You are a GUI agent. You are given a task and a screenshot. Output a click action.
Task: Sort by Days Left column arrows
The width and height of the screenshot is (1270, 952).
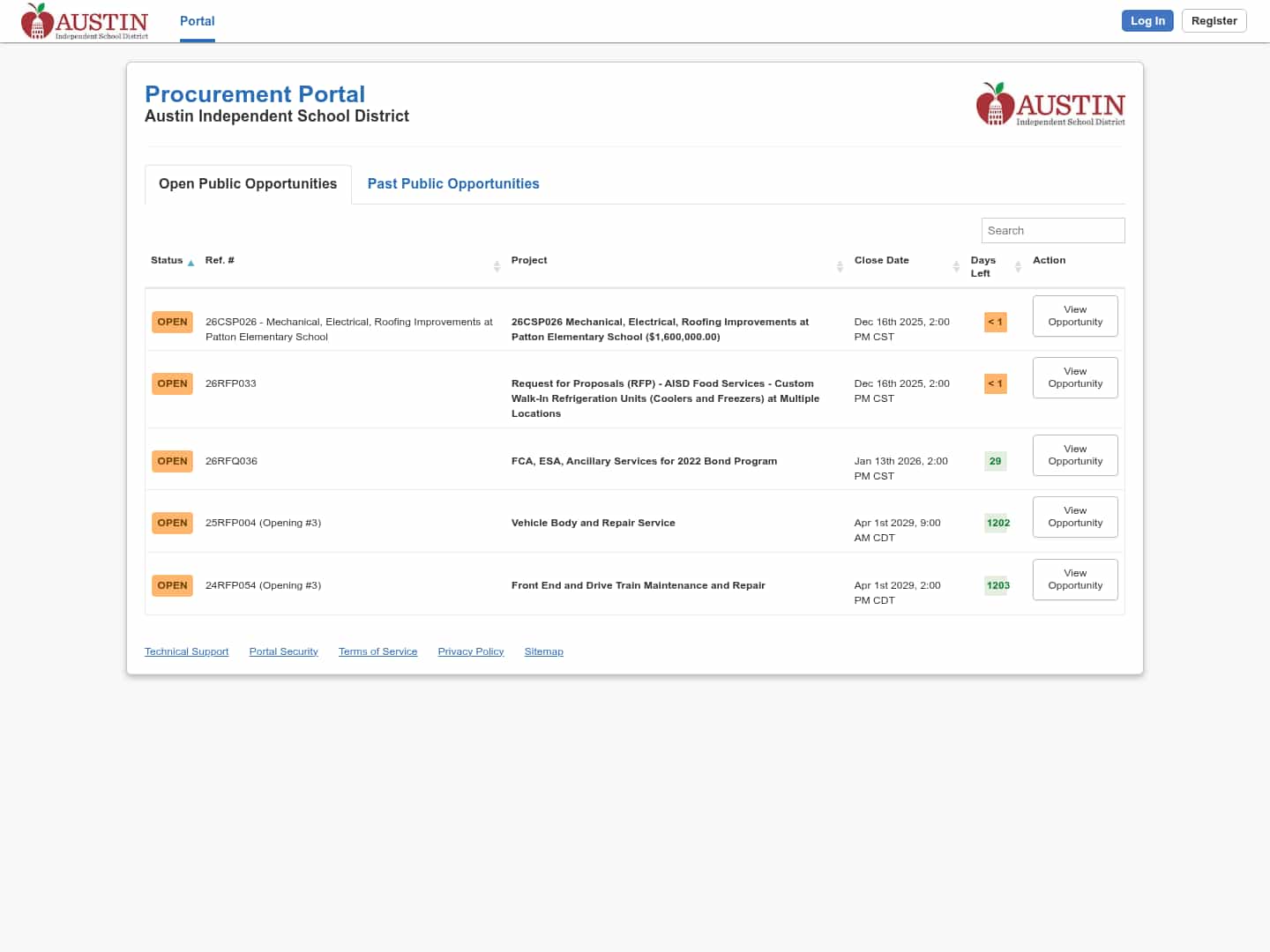(x=1018, y=266)
